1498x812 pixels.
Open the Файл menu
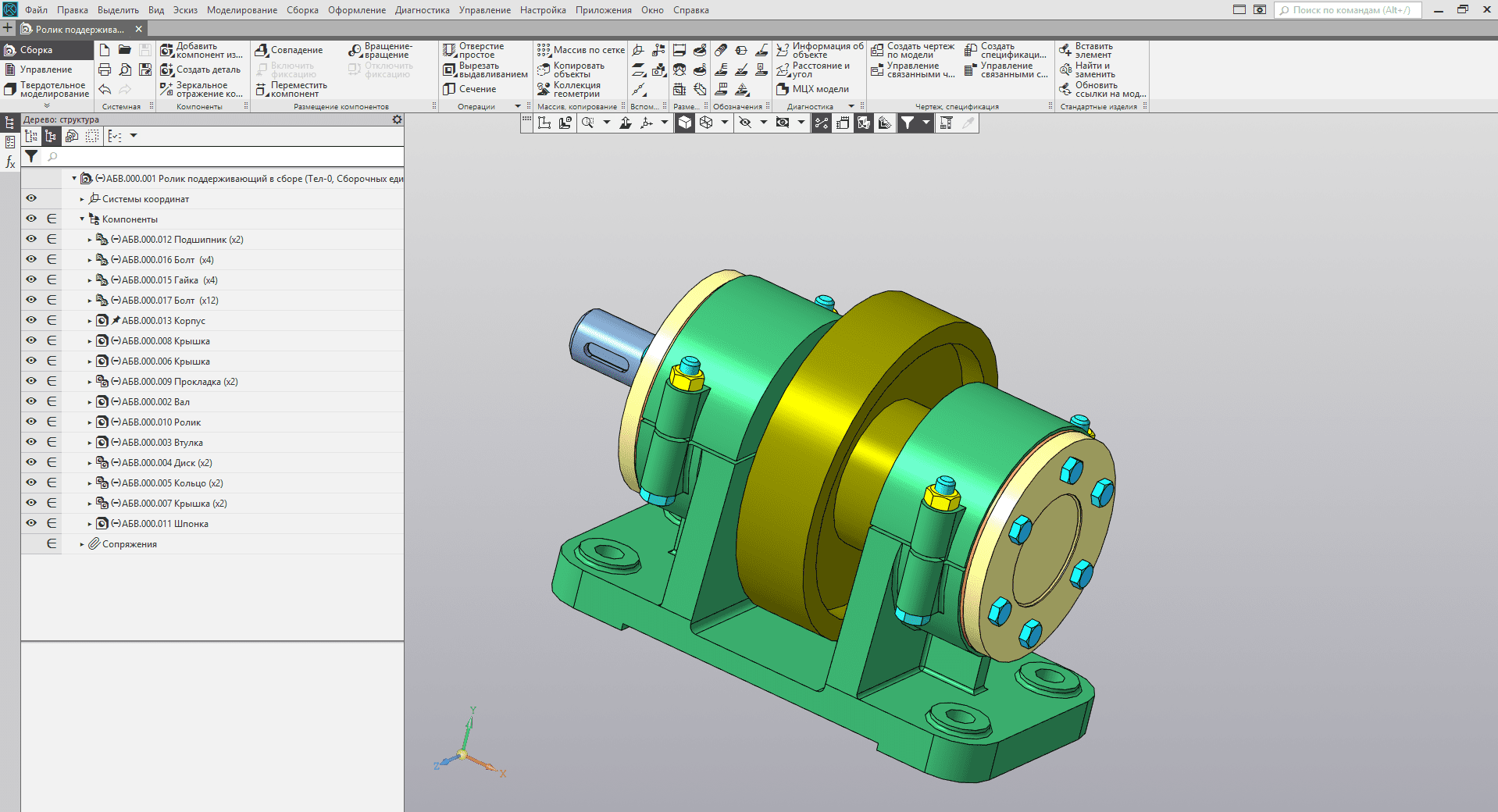pyautogui.click(x=36, y=10)
